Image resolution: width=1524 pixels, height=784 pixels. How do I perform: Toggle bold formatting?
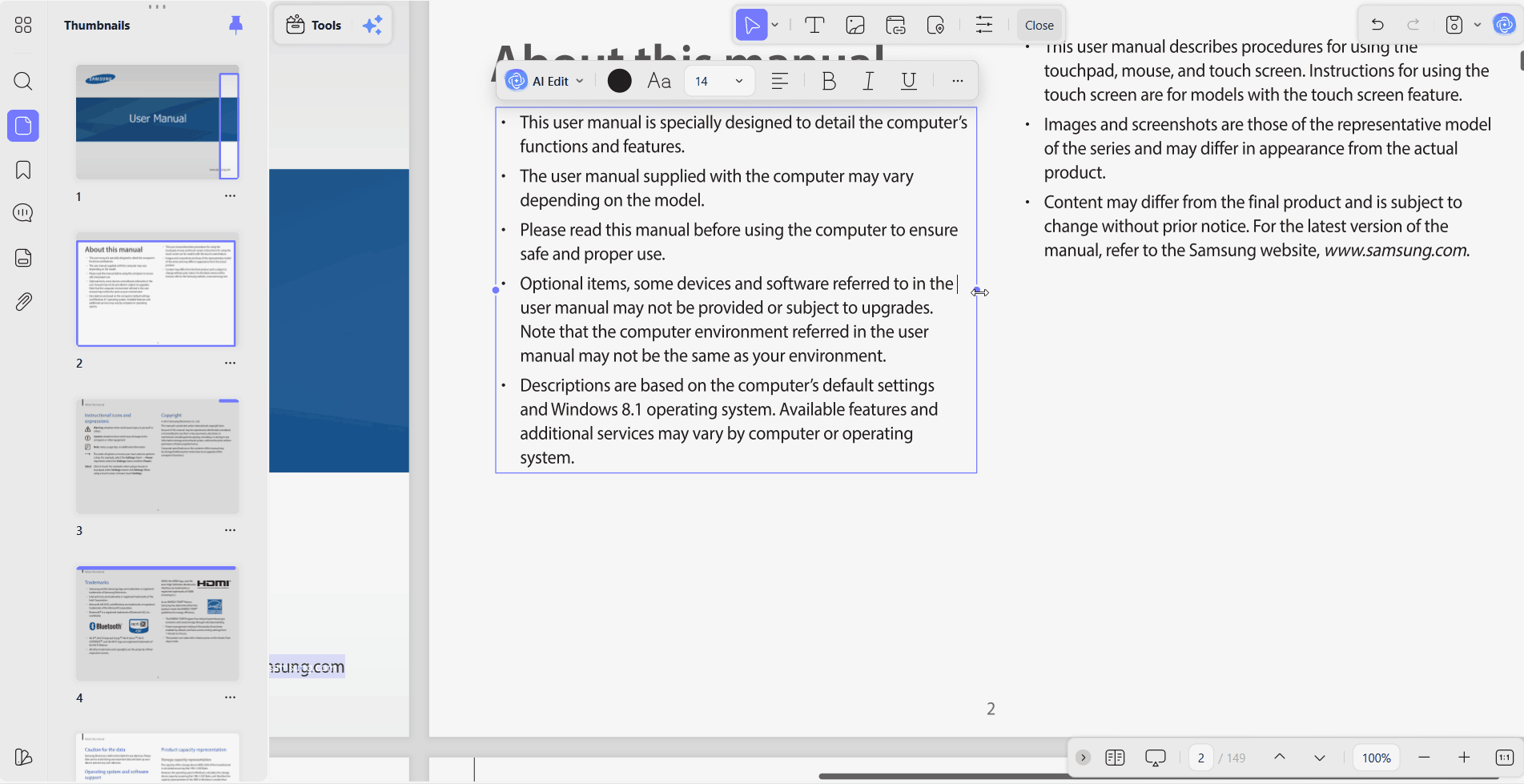(x=829, y=81)
